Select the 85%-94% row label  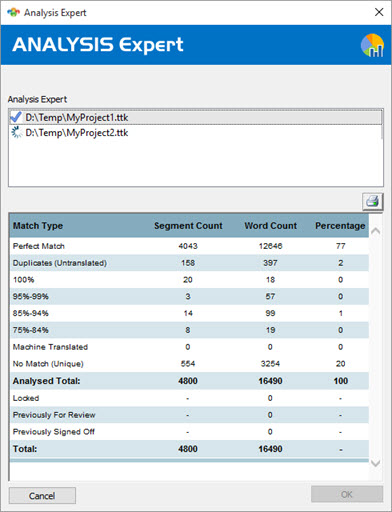31,313
